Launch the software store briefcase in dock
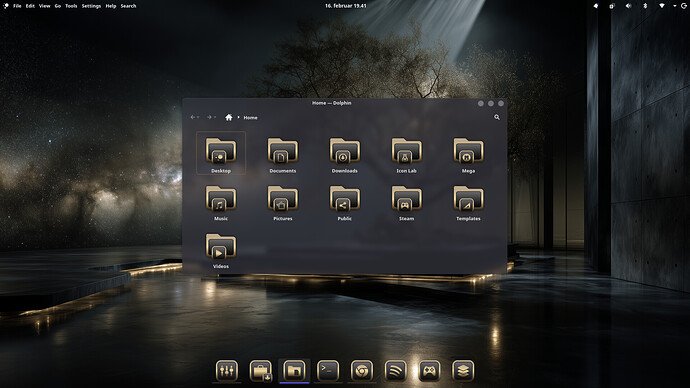The height and width of the screenshot is (388, 690). 261,371
